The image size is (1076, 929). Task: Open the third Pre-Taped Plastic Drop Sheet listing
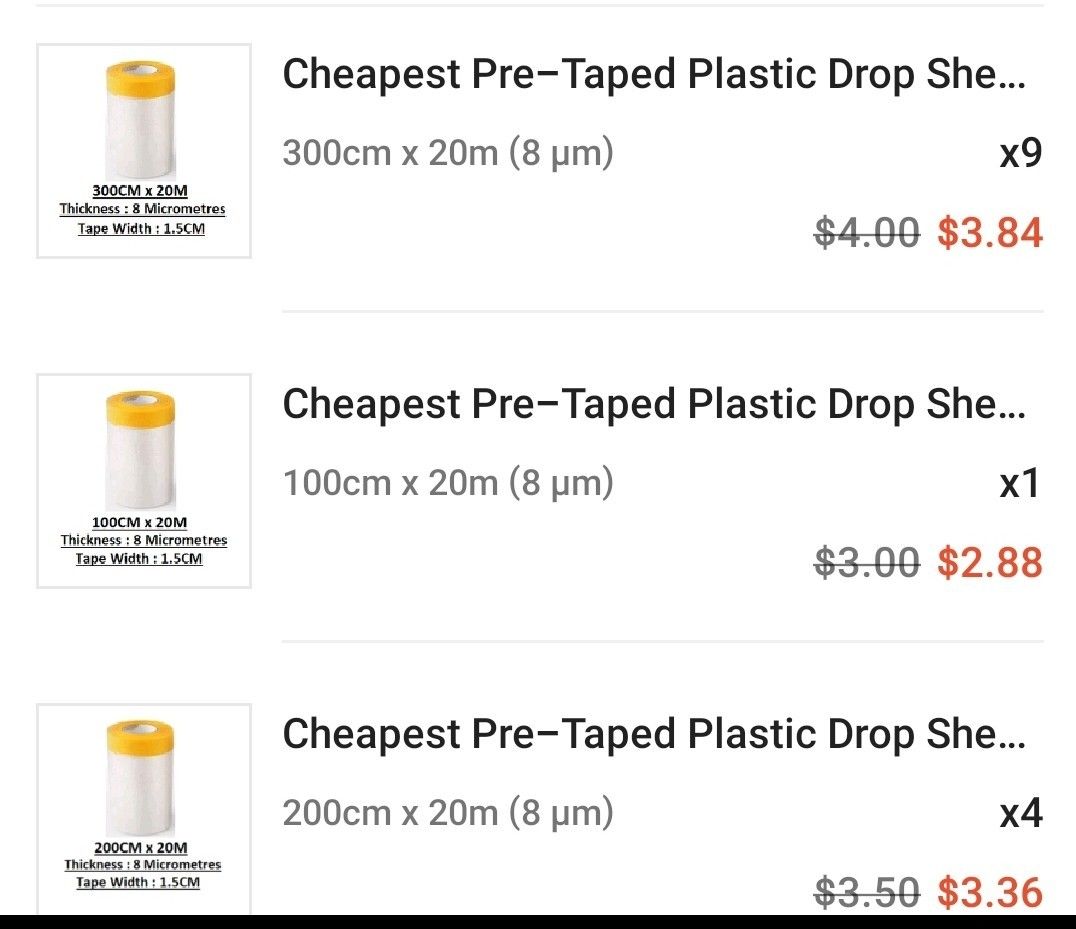(655, 733)
